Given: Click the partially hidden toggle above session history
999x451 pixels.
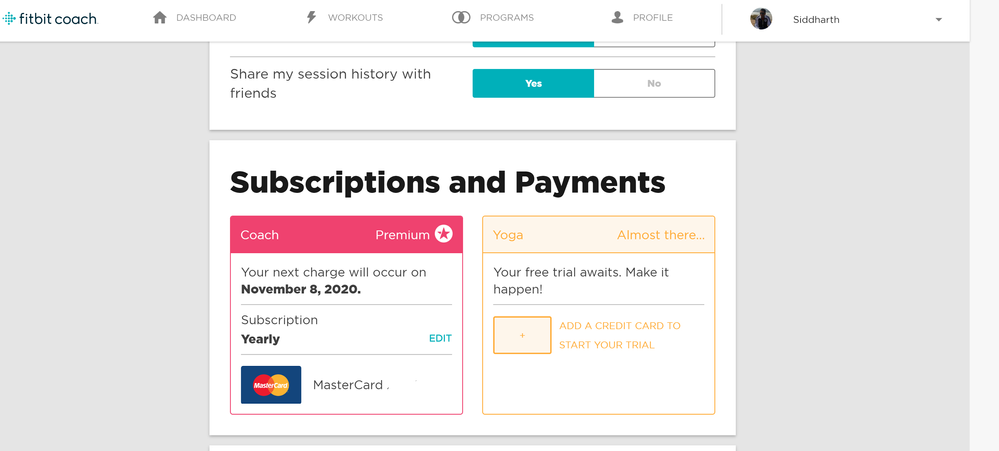Looking at the screenshot, I should click(593, 42).
